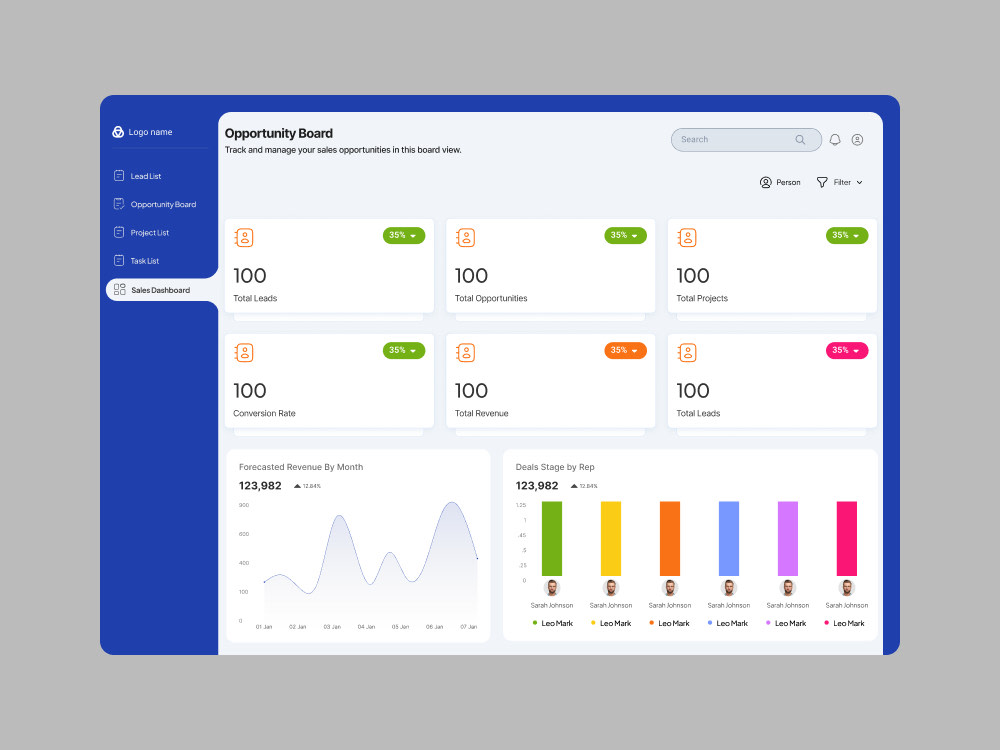This screenshot has height=750, width=1000.
Task: Click the orange bar in Deals chart
Action: point(670,538)
